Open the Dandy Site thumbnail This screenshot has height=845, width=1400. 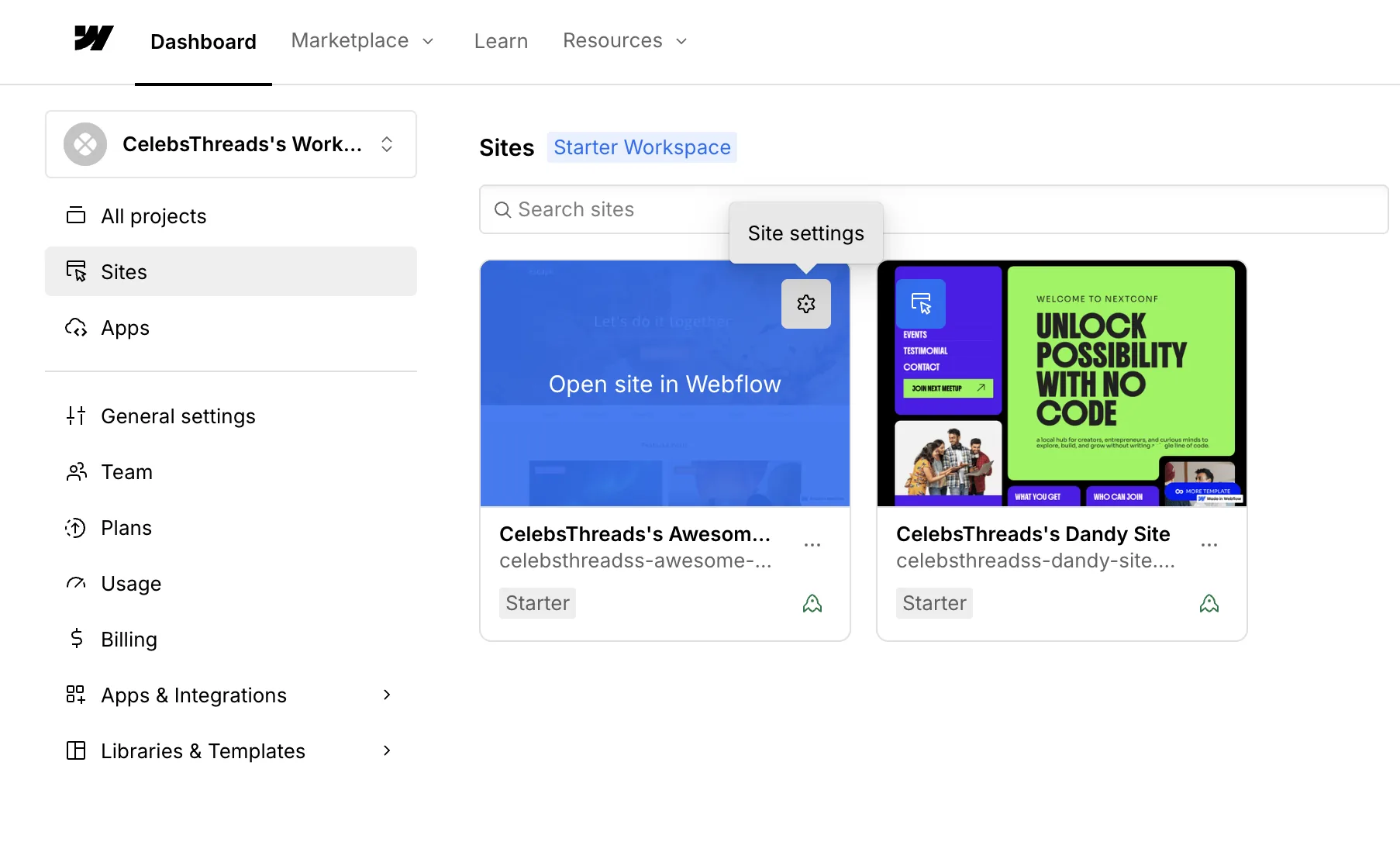tap(1062, 383)
